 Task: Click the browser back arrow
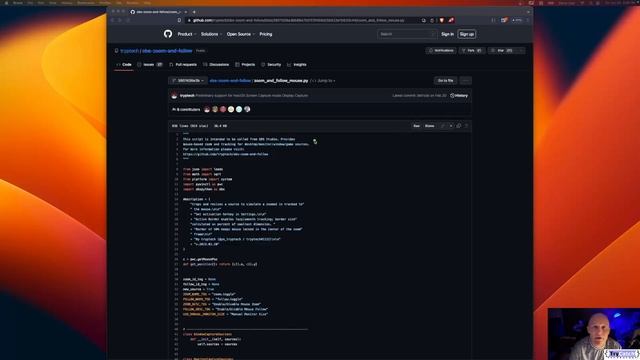tap(113, 20)
